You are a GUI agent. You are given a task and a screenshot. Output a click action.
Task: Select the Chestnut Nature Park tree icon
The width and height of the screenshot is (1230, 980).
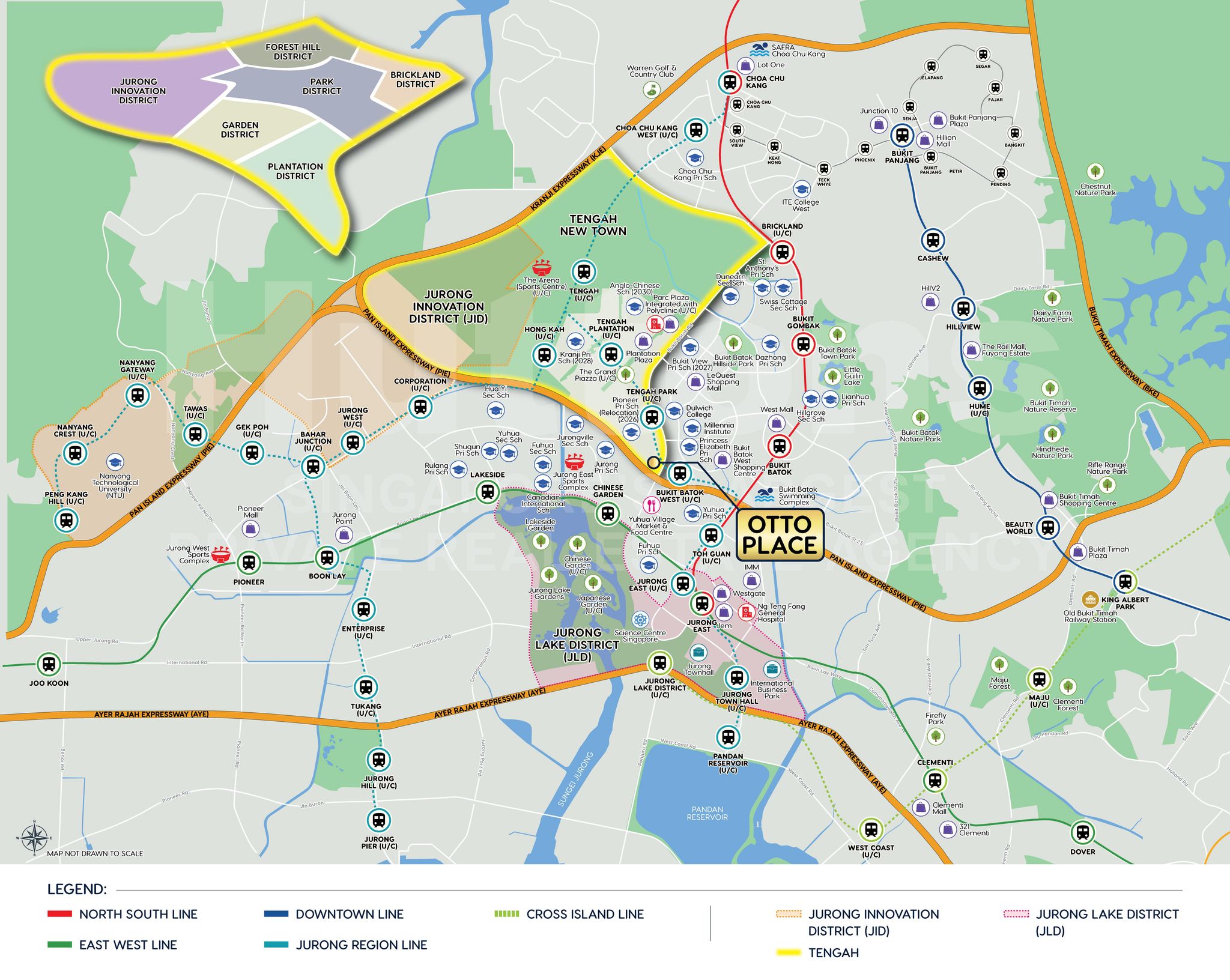point(1095,172)
